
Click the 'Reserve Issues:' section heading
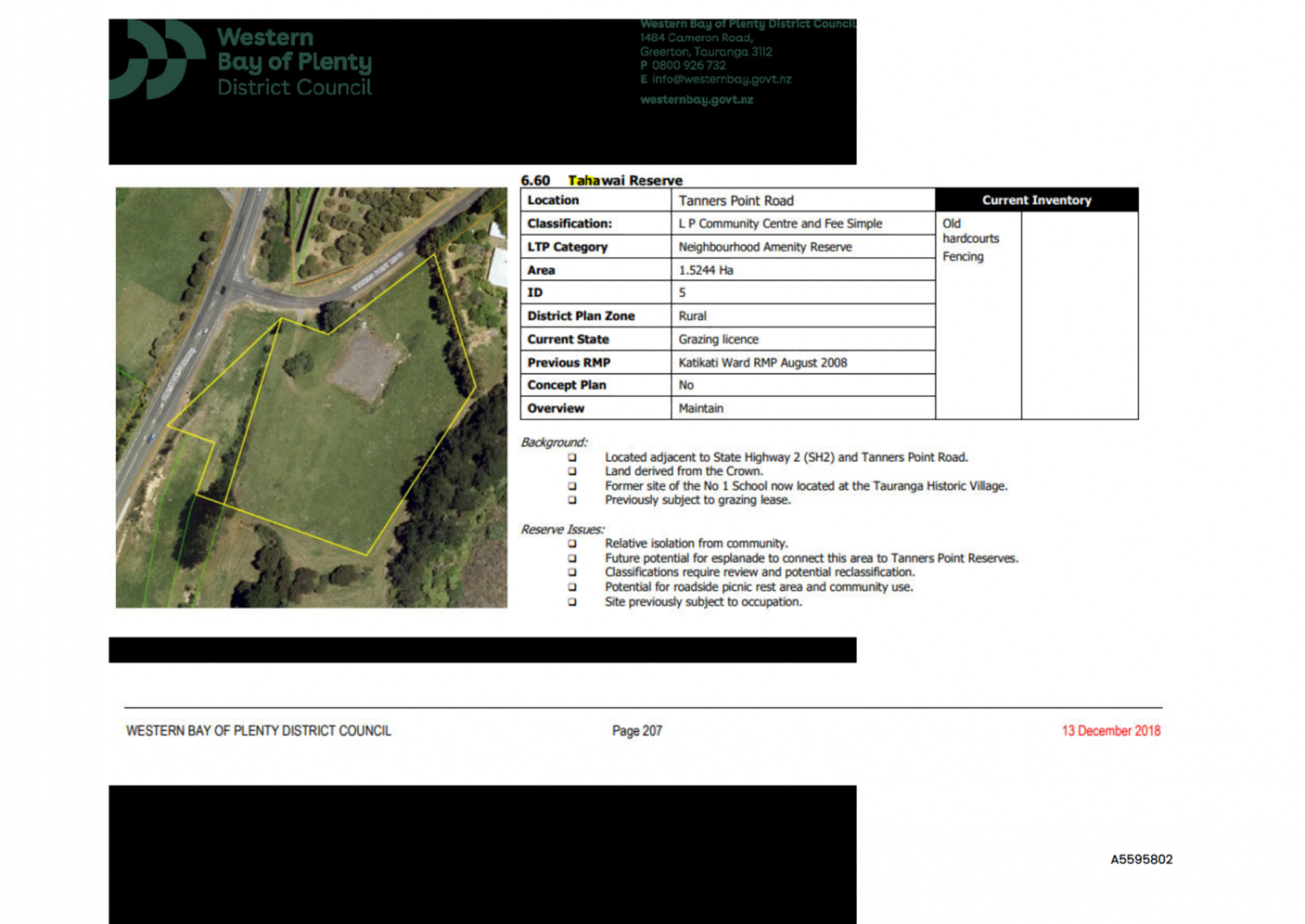pos(561,529)
